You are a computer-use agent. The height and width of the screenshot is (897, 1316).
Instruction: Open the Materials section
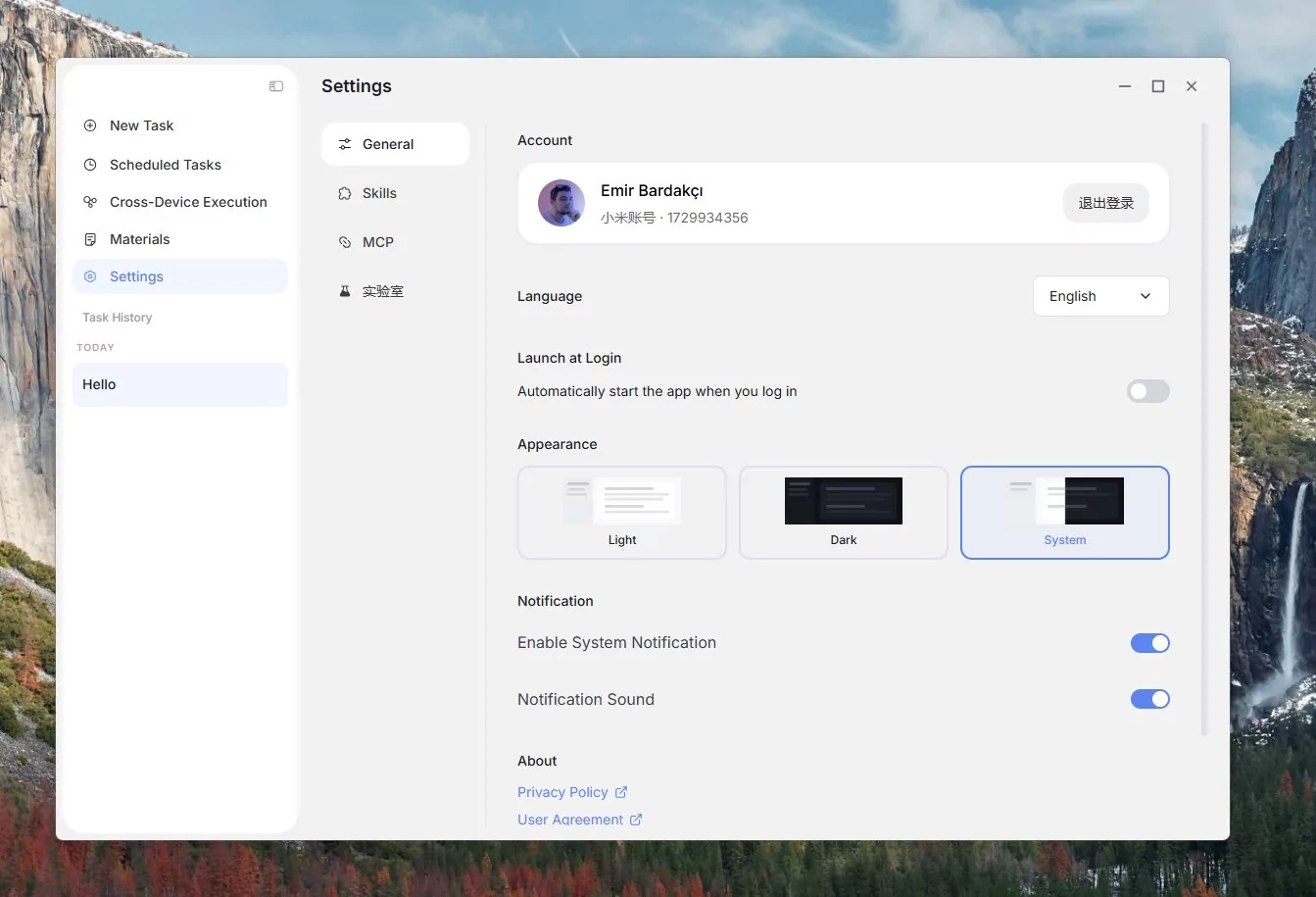pos(139,239)
